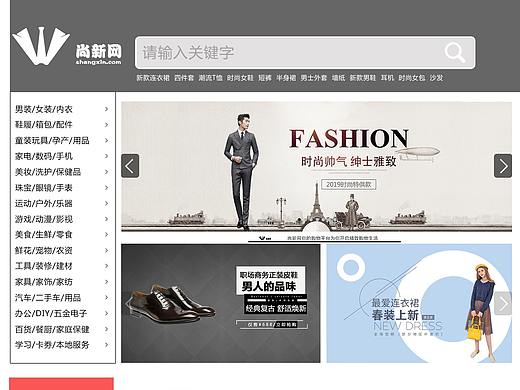
Task: Open the 墙纸 hot search link
Action: tap(338, 78)
